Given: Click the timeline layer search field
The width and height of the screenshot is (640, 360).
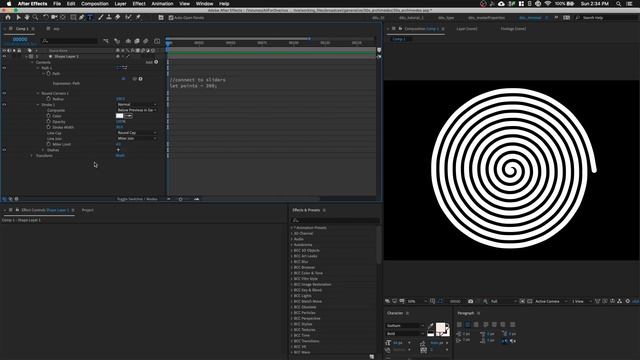Looking at the screenshot, I should (x=69, y=41).
